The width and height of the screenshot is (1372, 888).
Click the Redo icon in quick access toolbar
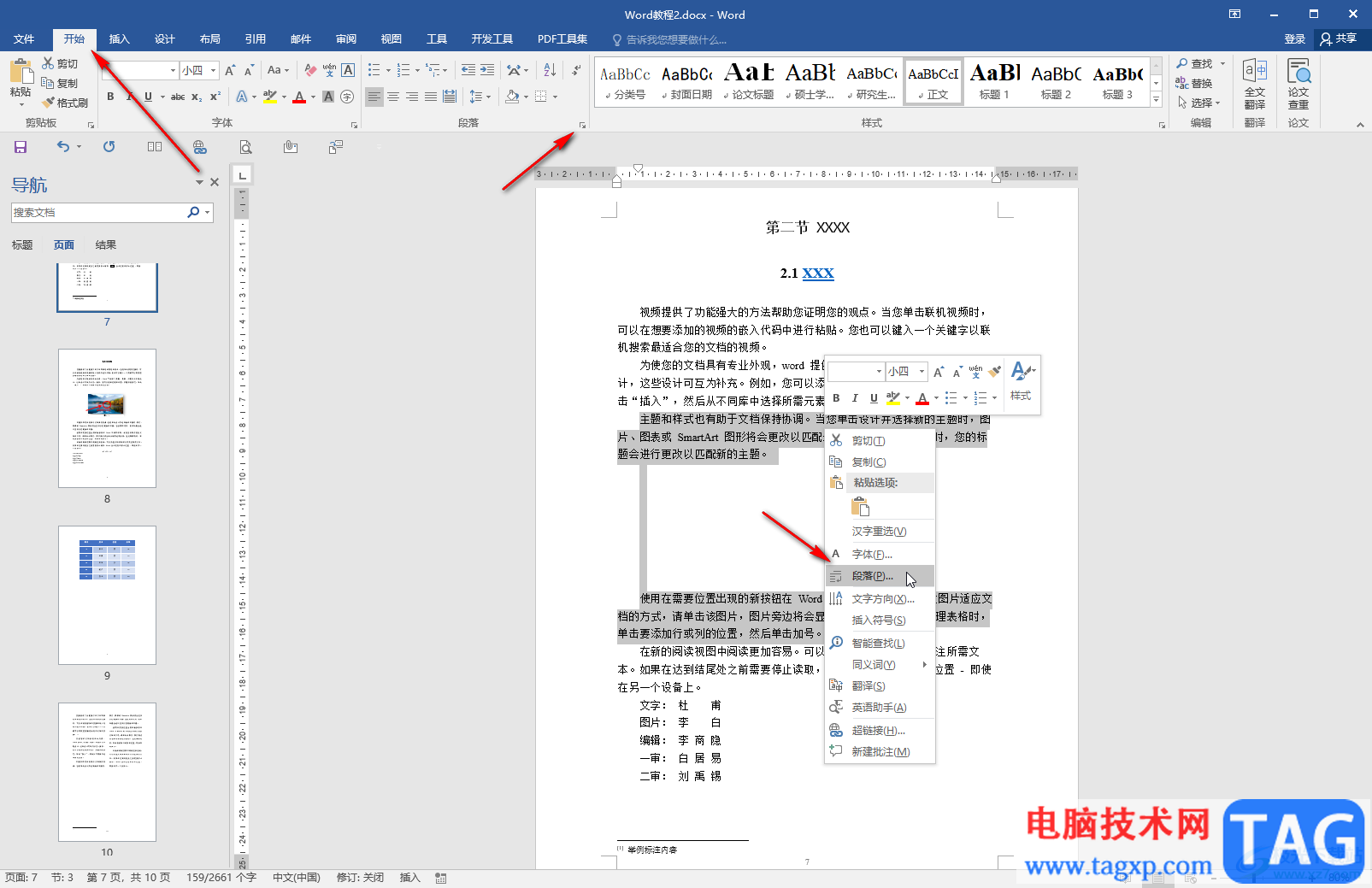pos(109,147)
